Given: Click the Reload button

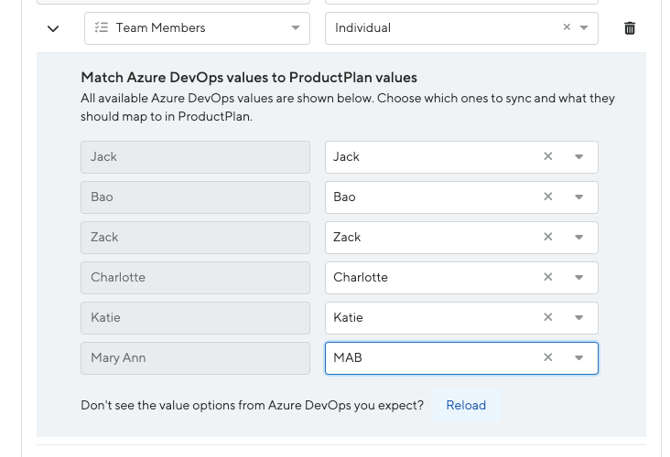Looking at the screenshot, I should click(466, 405).
